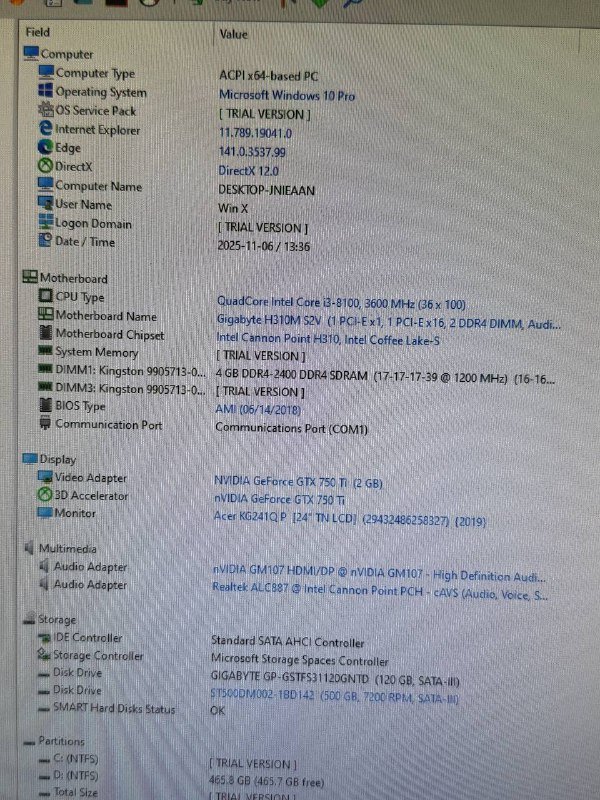Open the nVIDIA GM107 HDMI/DP audio link
The height and width of the screenshot is (800, 600).
(x=379, y=574)
